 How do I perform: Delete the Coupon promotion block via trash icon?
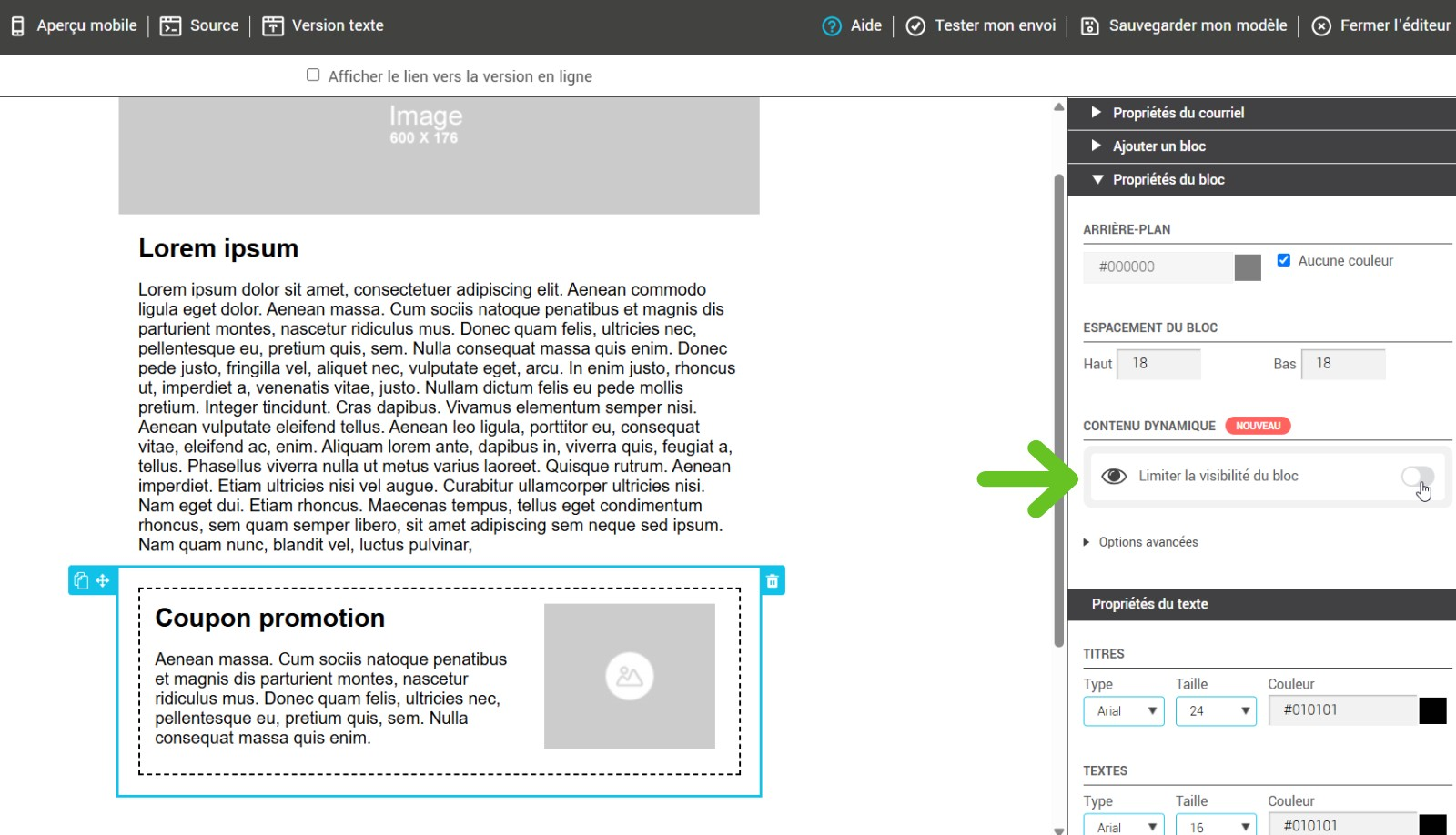click(x=772, y=581)
